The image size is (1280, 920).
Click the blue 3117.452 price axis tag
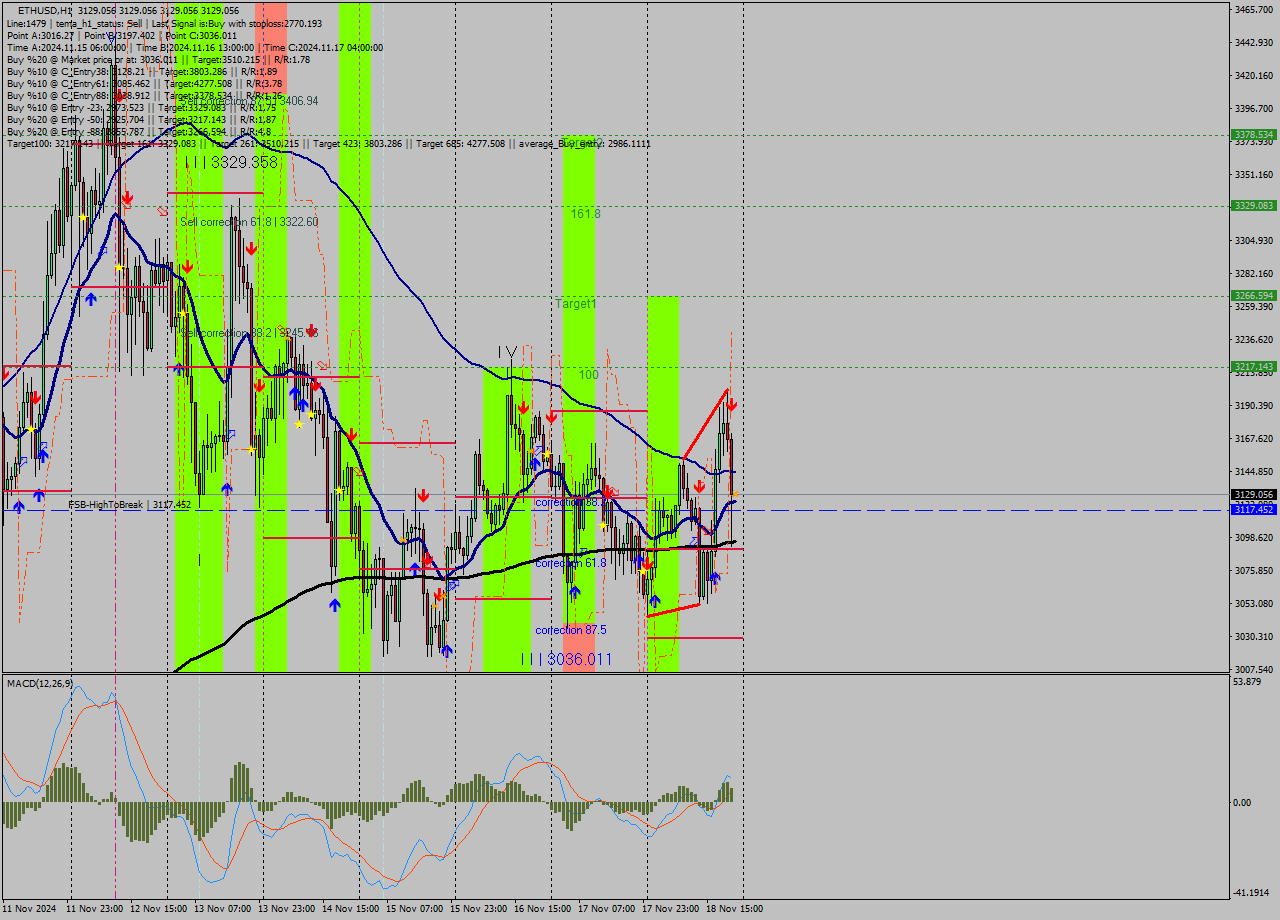click(x=1254, y=509)
